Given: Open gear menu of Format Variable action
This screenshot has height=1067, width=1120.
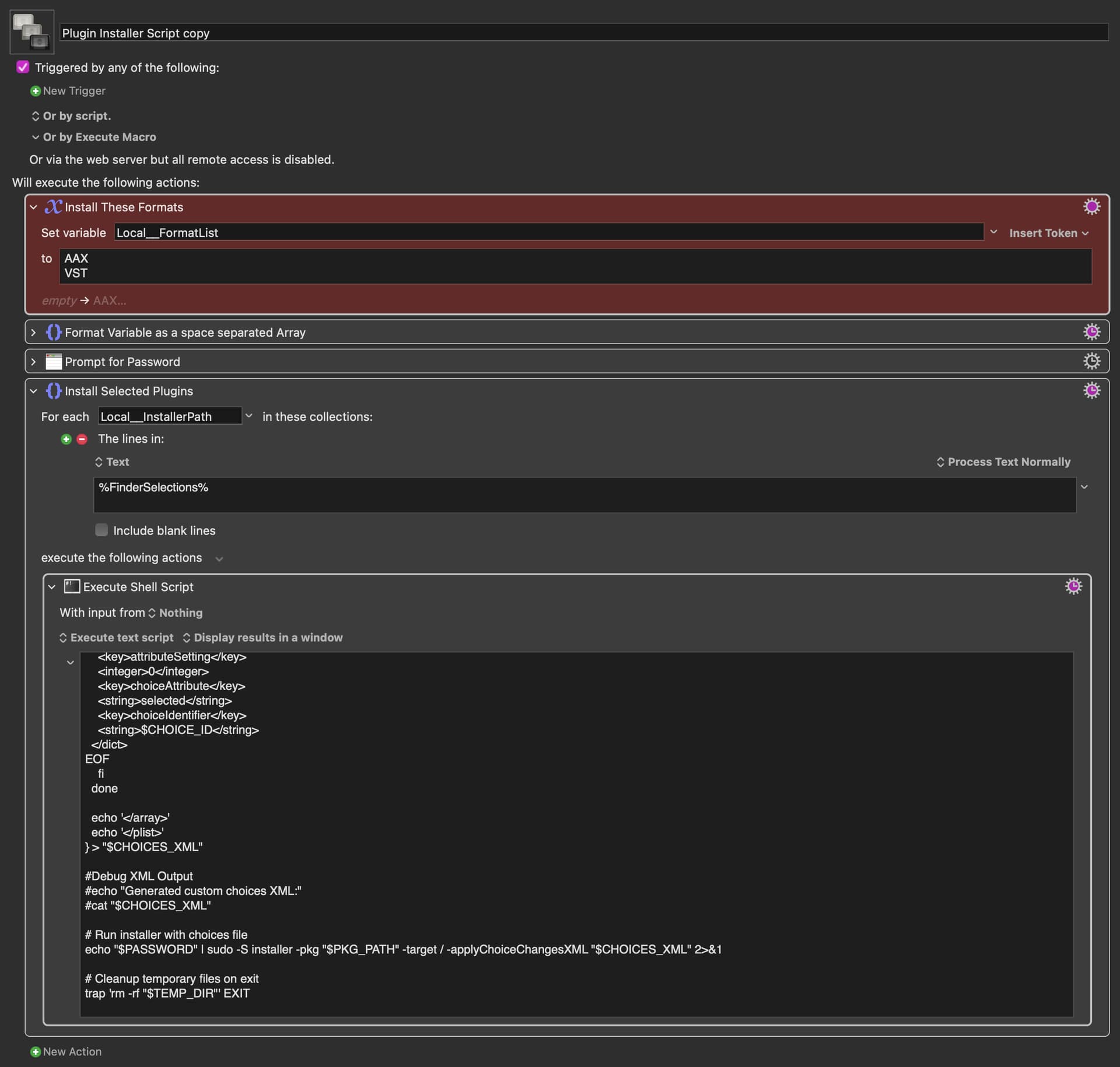Looking at the screenshot, I should coord(1091,332).
